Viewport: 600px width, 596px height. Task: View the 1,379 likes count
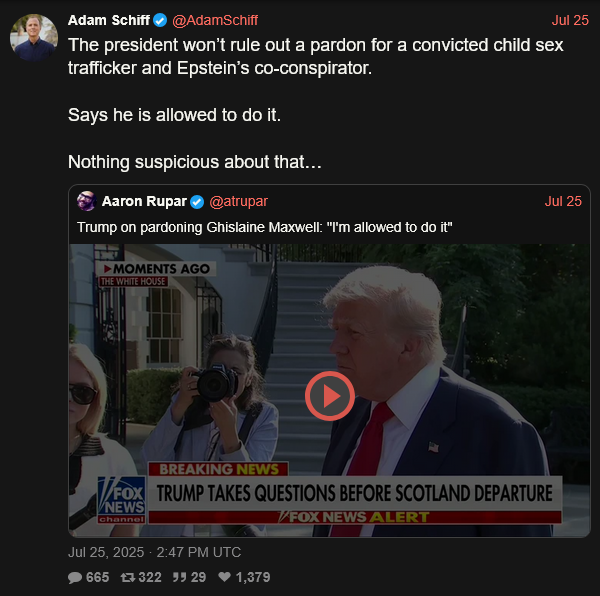(253, 577)
